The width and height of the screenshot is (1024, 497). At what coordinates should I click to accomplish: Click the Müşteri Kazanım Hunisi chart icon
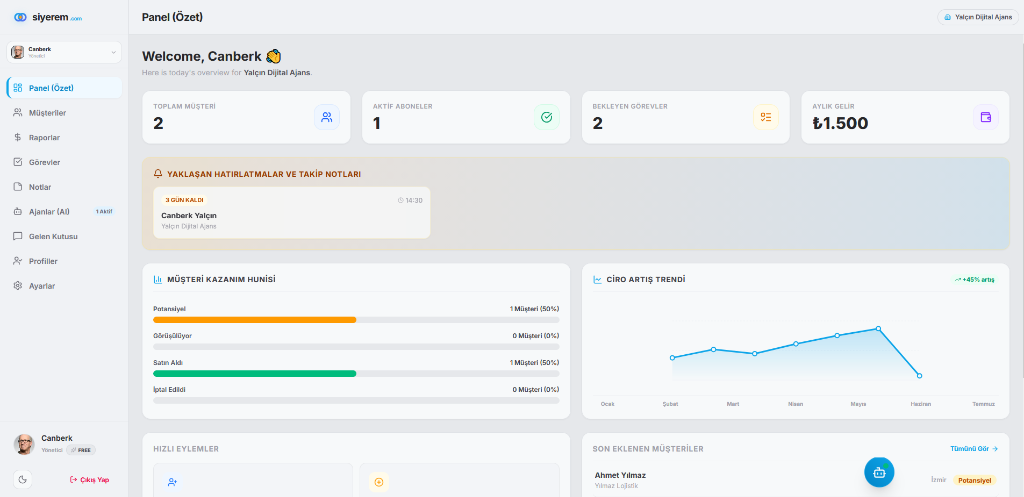click(158, 280)
